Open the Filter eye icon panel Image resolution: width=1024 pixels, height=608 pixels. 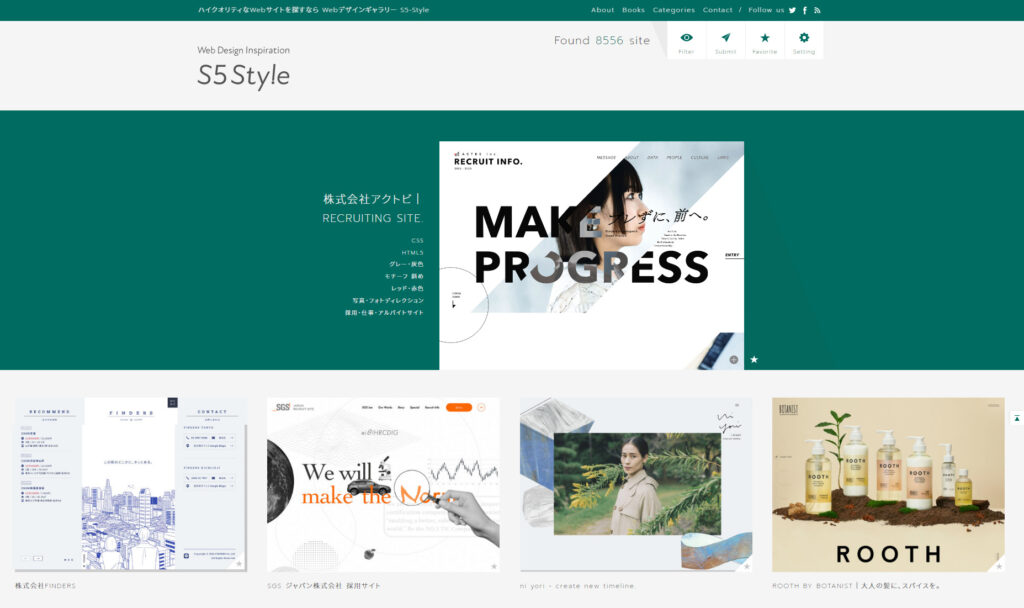coord(686,41)
